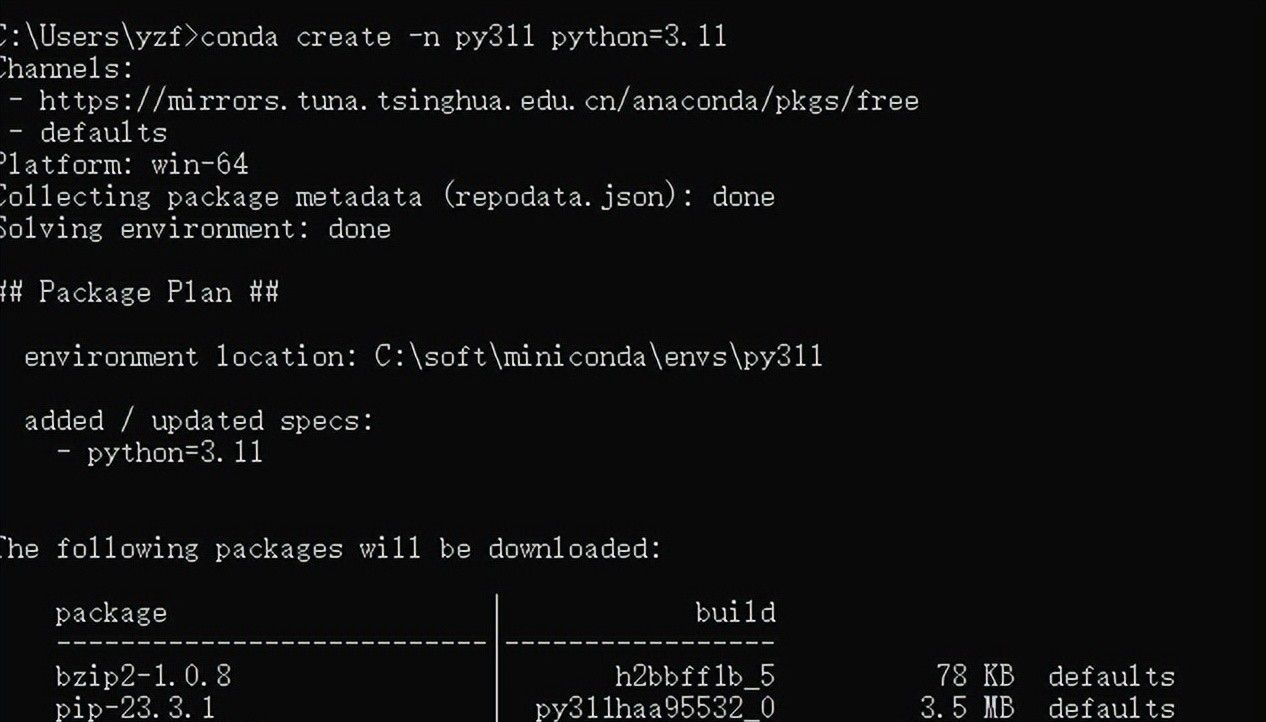The width and height of the screenshot is (1266, 722).
Task: Click the bzip2-1.0.8 package name
Action: point(143,677)
